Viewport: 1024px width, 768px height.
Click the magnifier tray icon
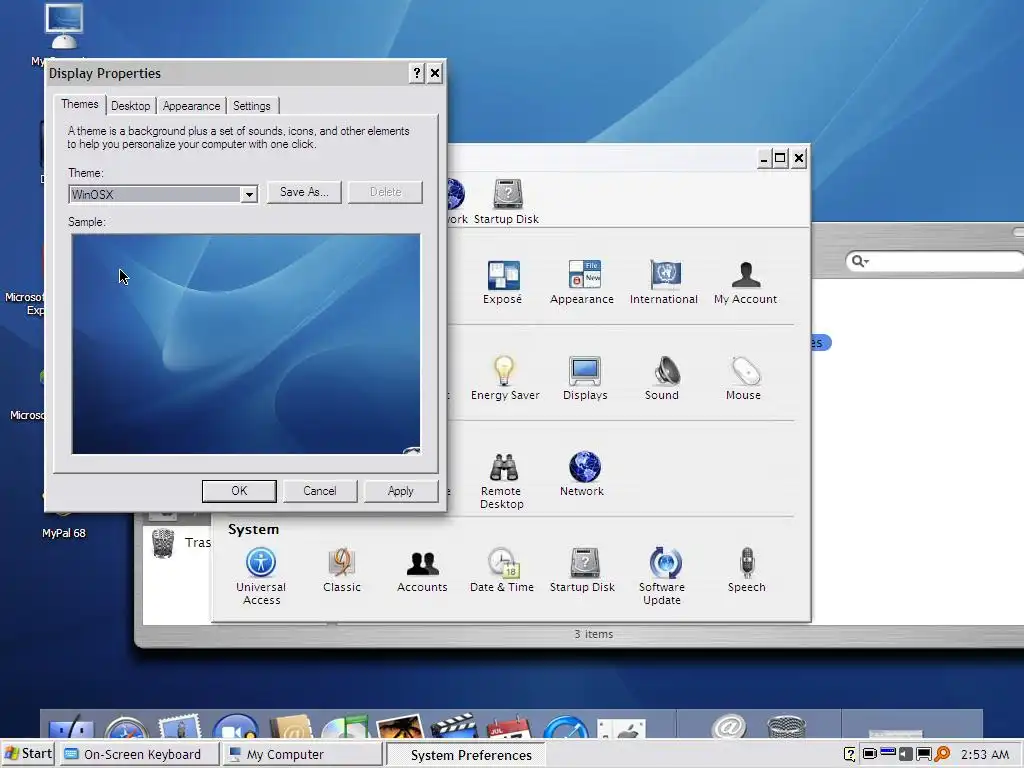click(942, 754)
